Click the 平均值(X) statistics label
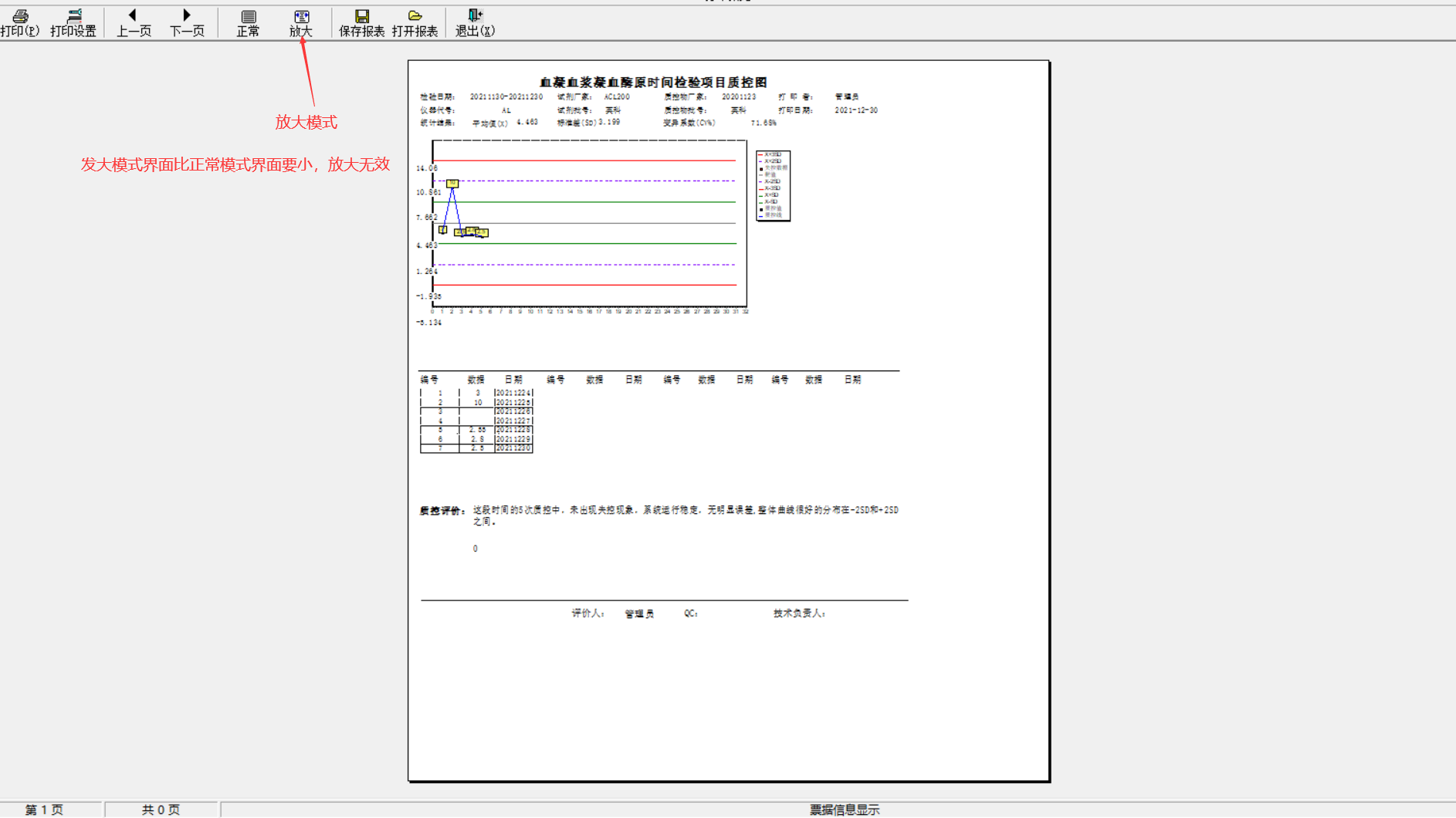The height and width of the screenshot is (818, 1456). tap(490, 123)
